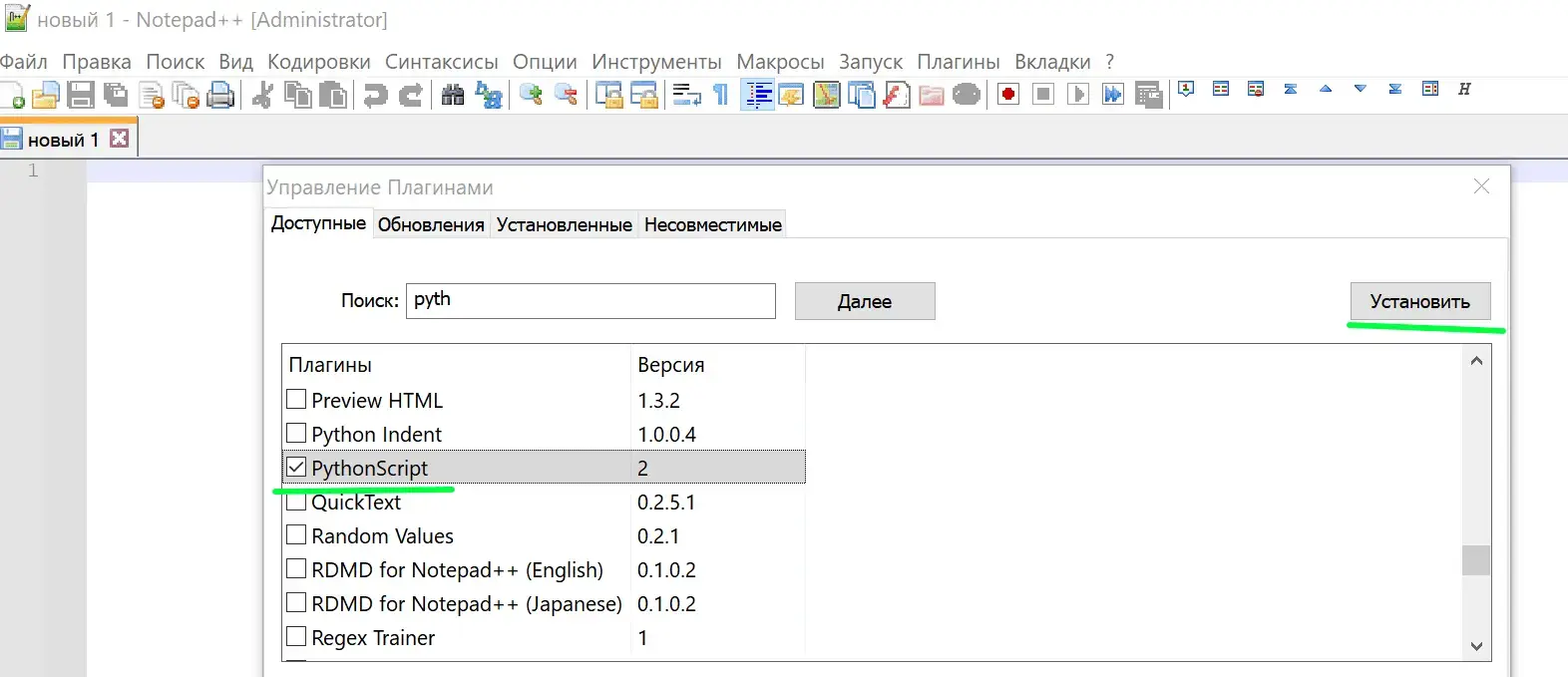Screen dimensions: 1568x677
Task: Open the Файл menu
Action: (x=24, y=62)
